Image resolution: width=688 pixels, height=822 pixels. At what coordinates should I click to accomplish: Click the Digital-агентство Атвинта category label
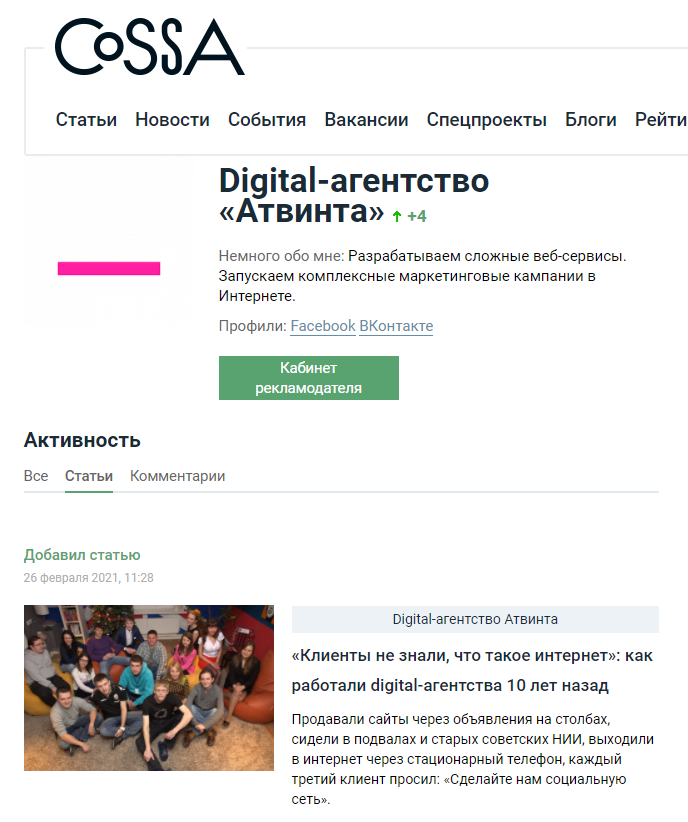[475, 619]
